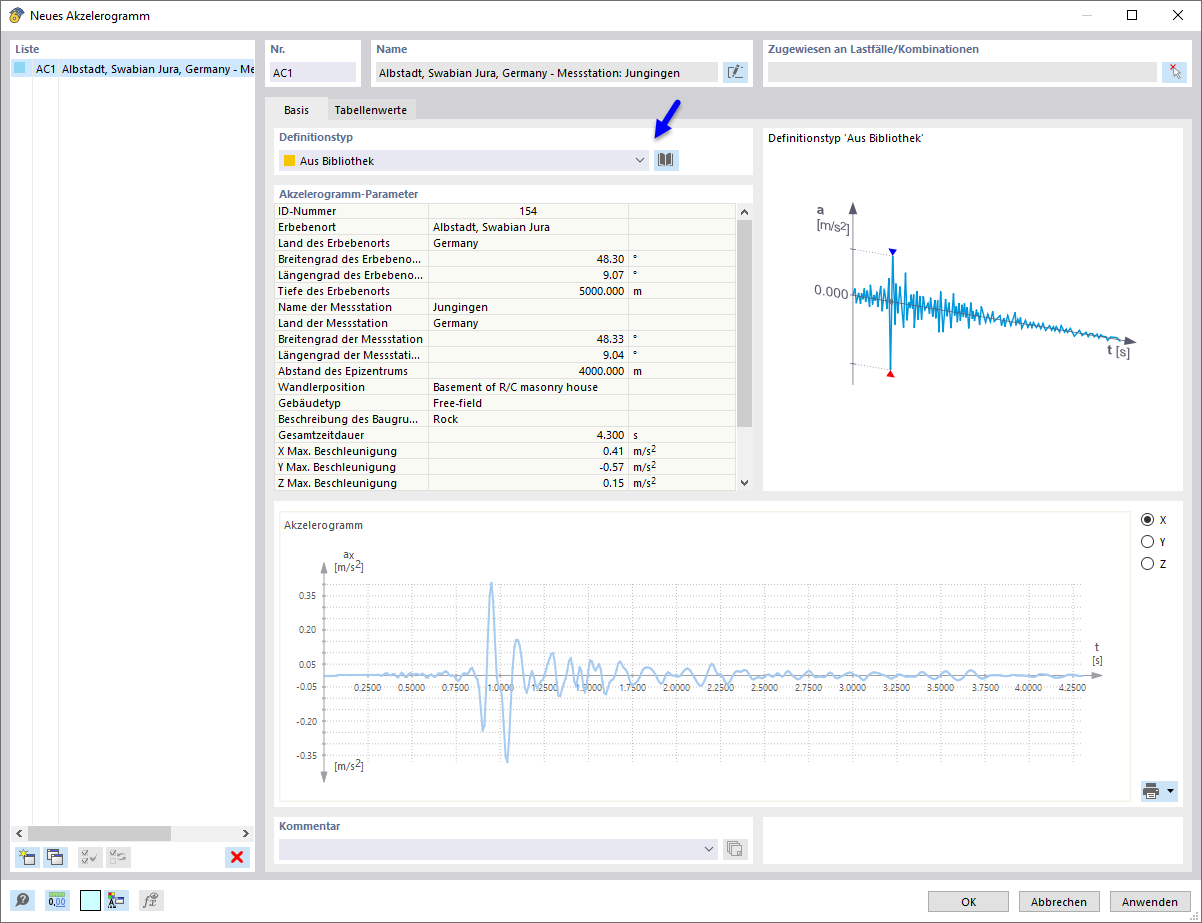The width and height of the screenshot is (1202, 923).
Task: Switch to the Basis tab
Action: click(296, 110)
